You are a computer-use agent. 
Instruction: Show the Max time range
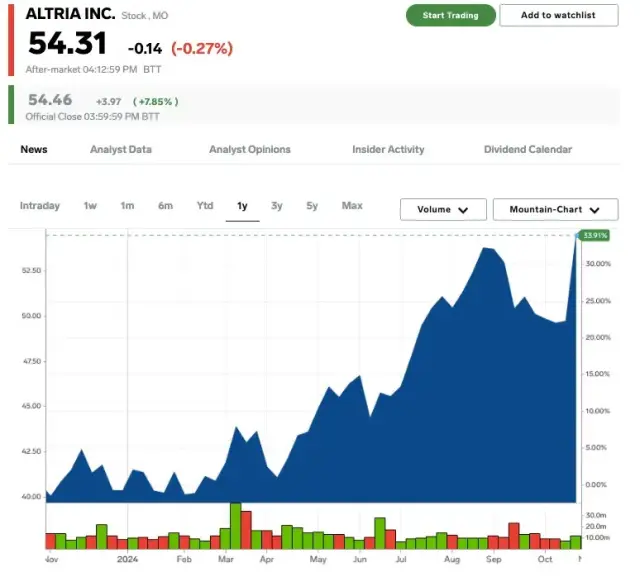coord(352,206)
